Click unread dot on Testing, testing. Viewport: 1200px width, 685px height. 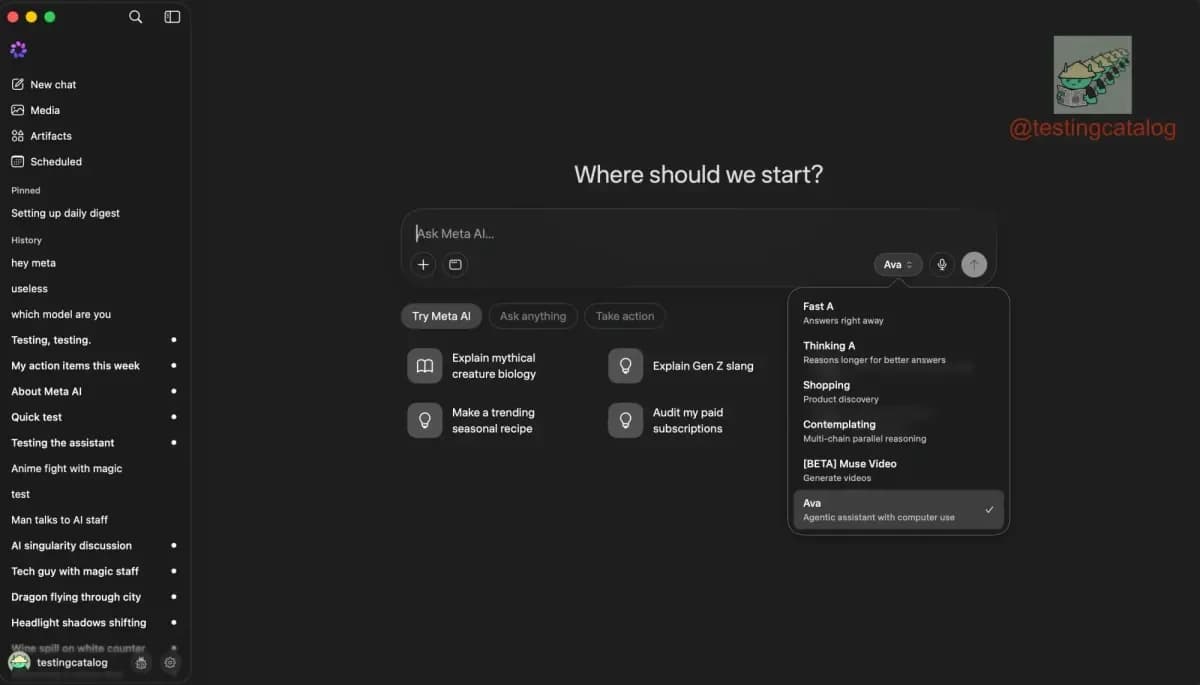point(174,340)
